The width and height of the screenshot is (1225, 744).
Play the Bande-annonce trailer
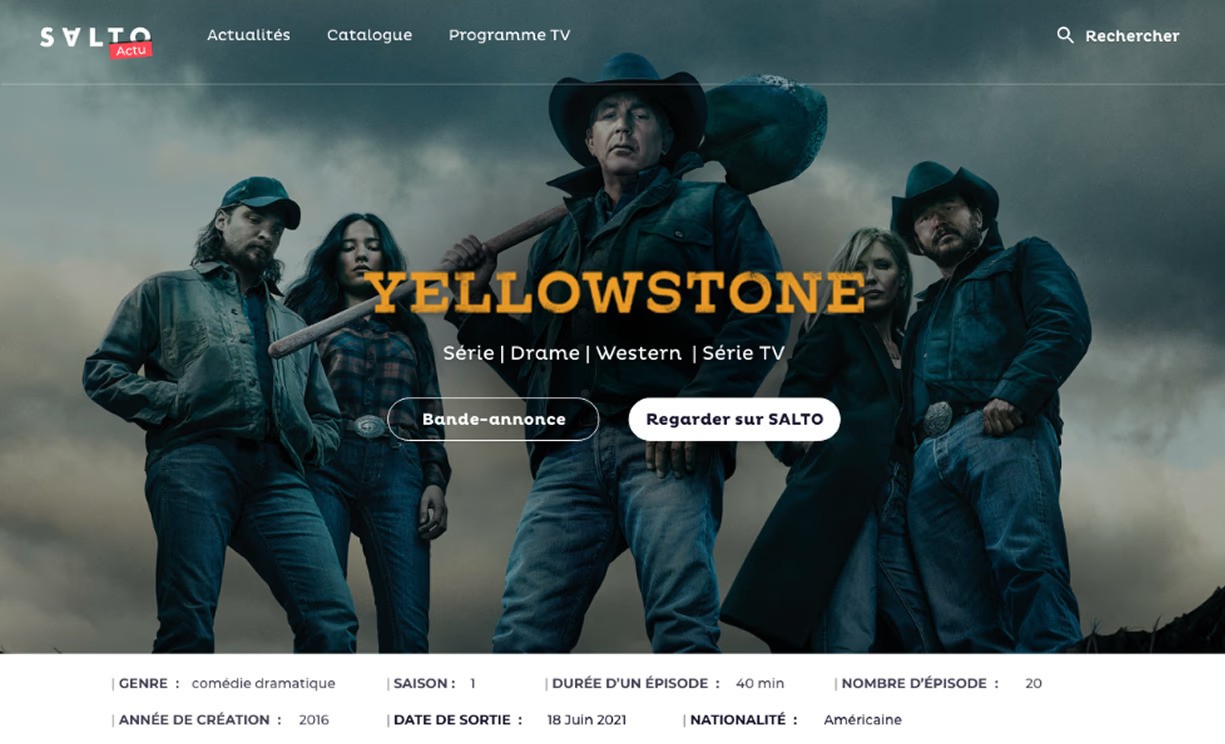[493, 419]
